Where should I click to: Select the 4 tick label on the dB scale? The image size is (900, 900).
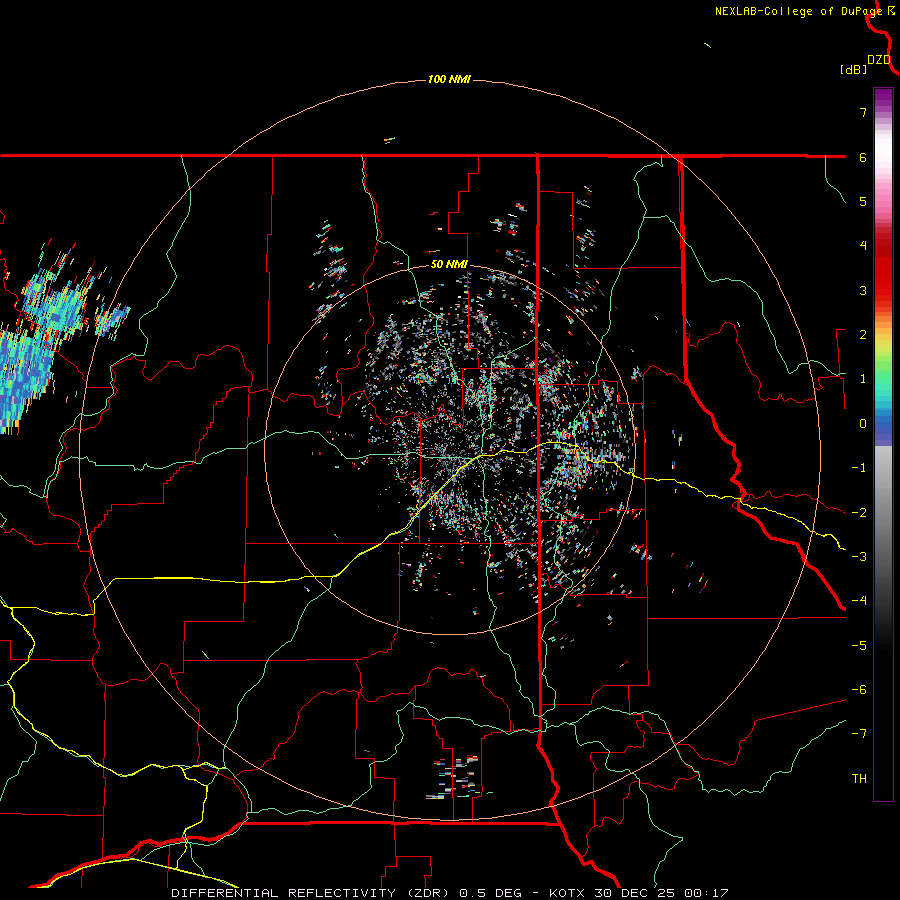pos(863,245)
